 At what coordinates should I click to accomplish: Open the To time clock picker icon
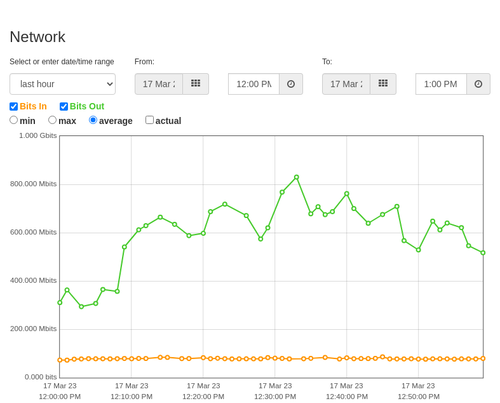(478, 84)
